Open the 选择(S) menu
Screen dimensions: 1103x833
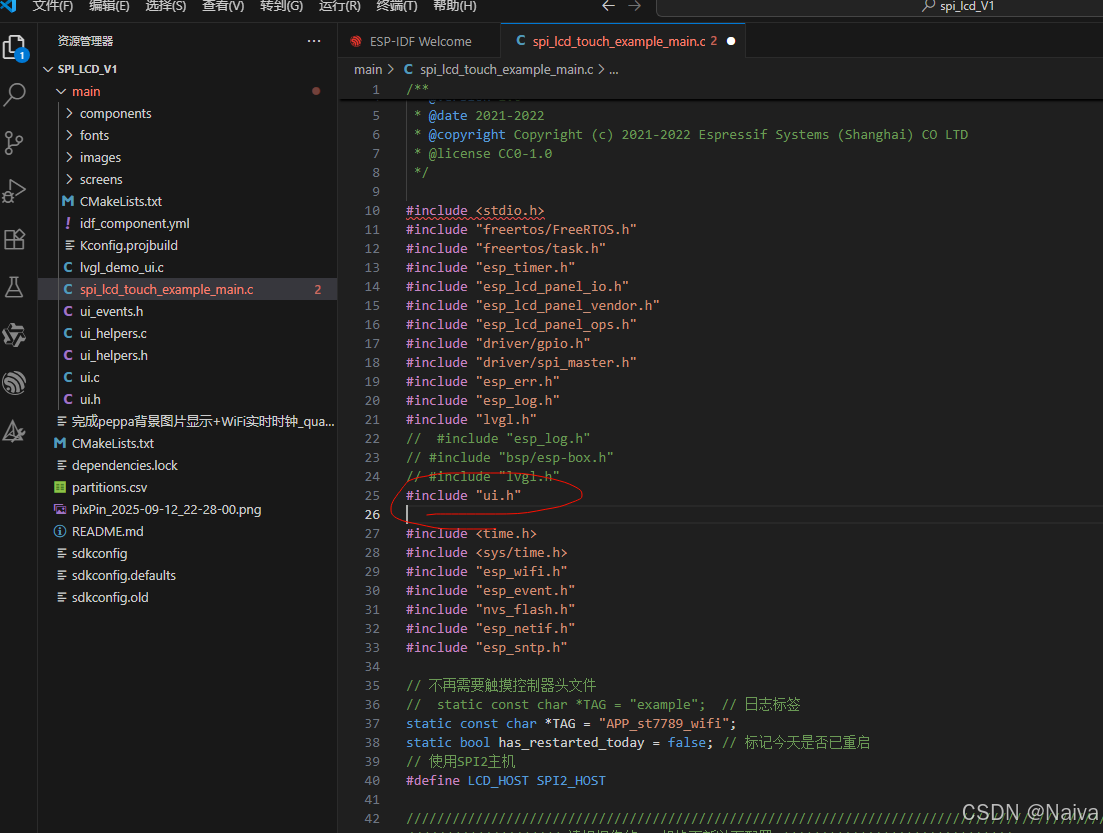click(x=166, y=6)
